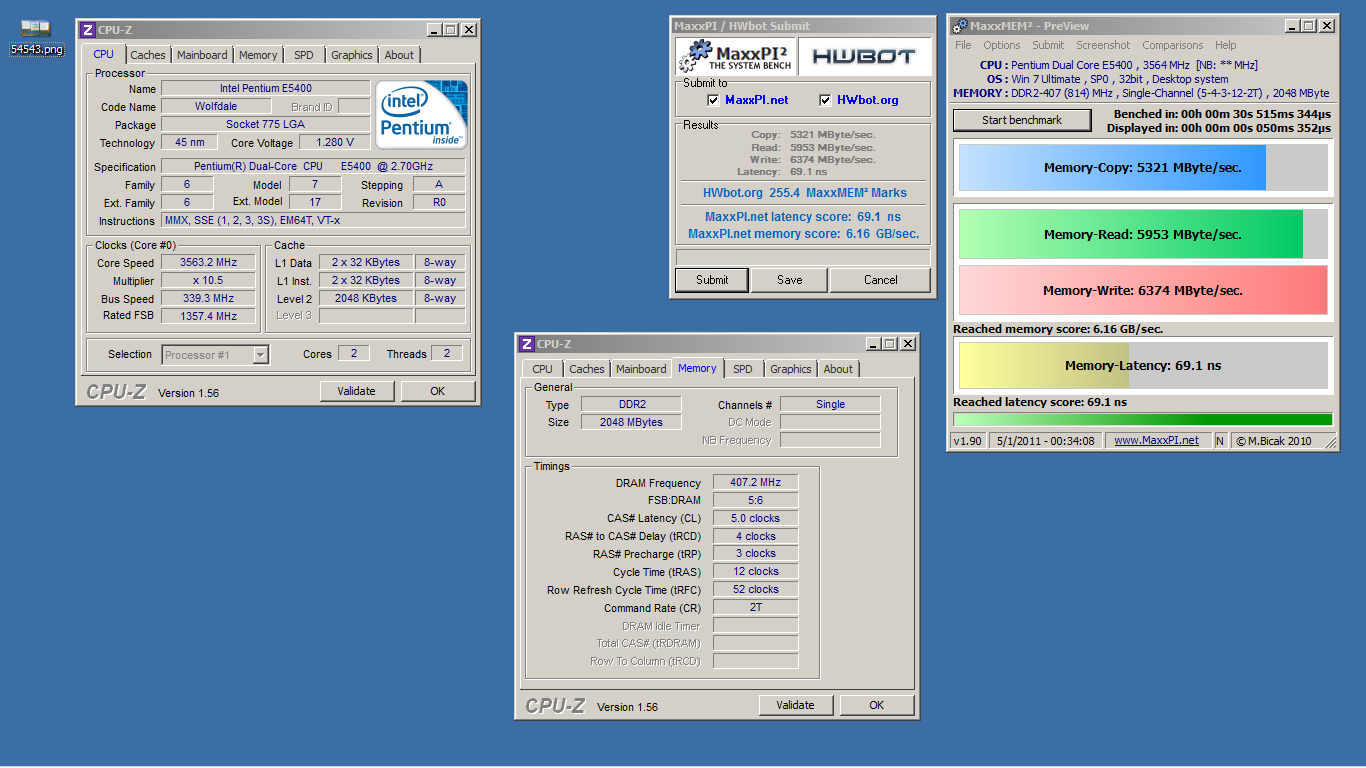
Task: Click the Memory-Read 5953 MByte/sec bar
Action: [x=1143, y=235]
